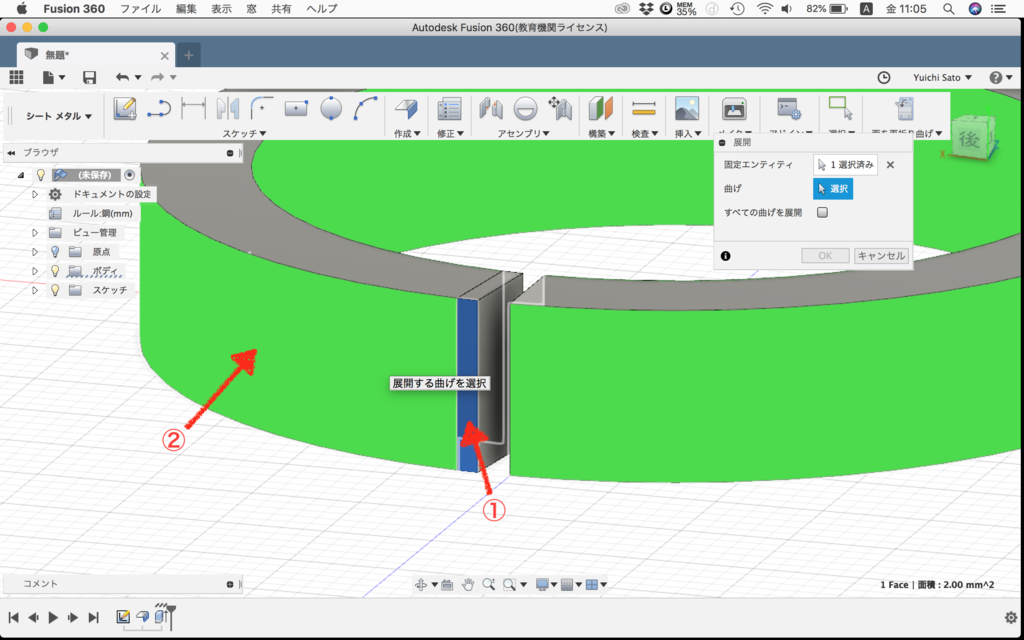Open the 検査 dropdown menu
Viewport: 1024px width, 640px height.
coord(645,133)
